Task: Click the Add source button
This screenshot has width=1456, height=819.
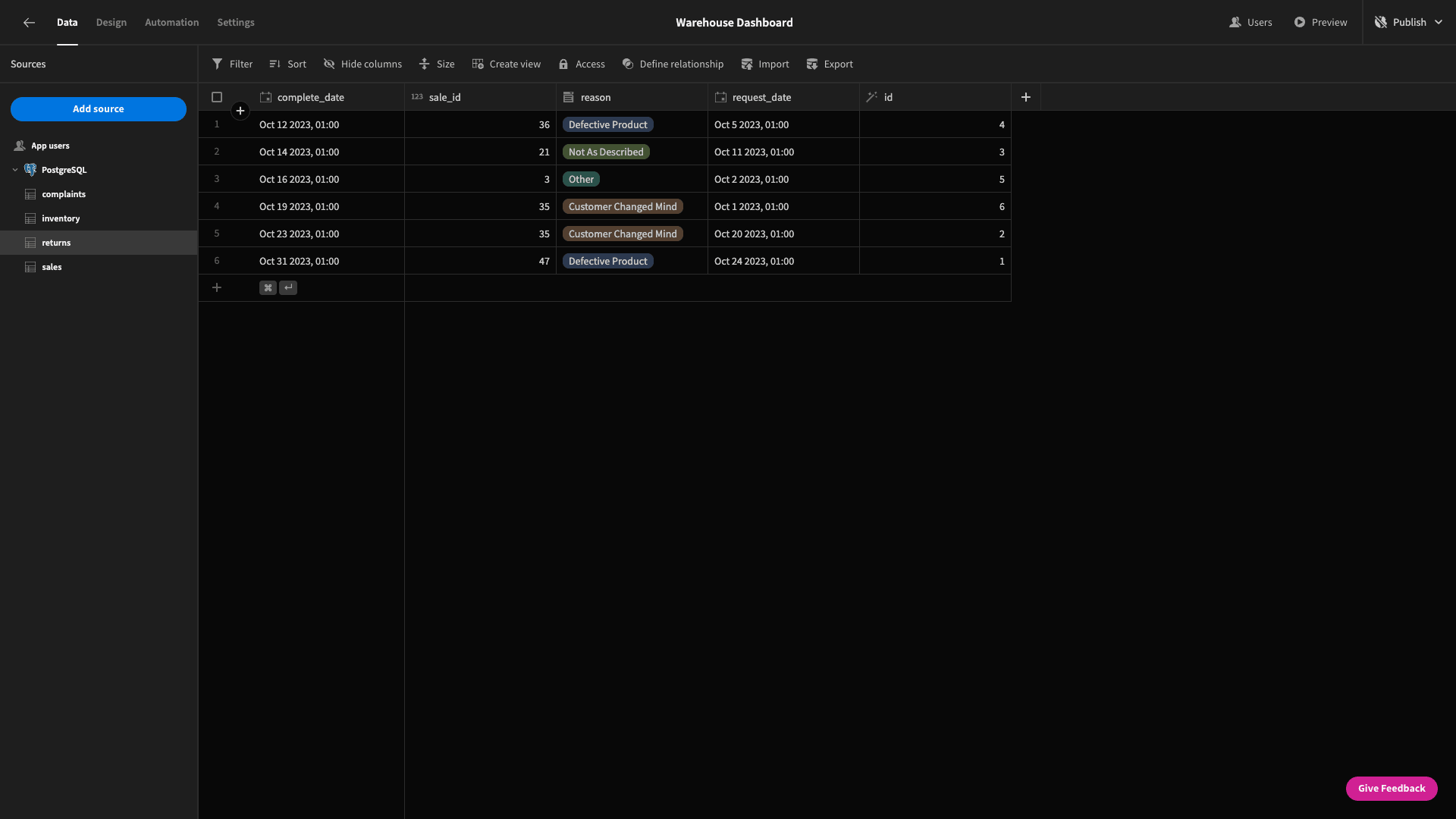Action: (99, 109)
